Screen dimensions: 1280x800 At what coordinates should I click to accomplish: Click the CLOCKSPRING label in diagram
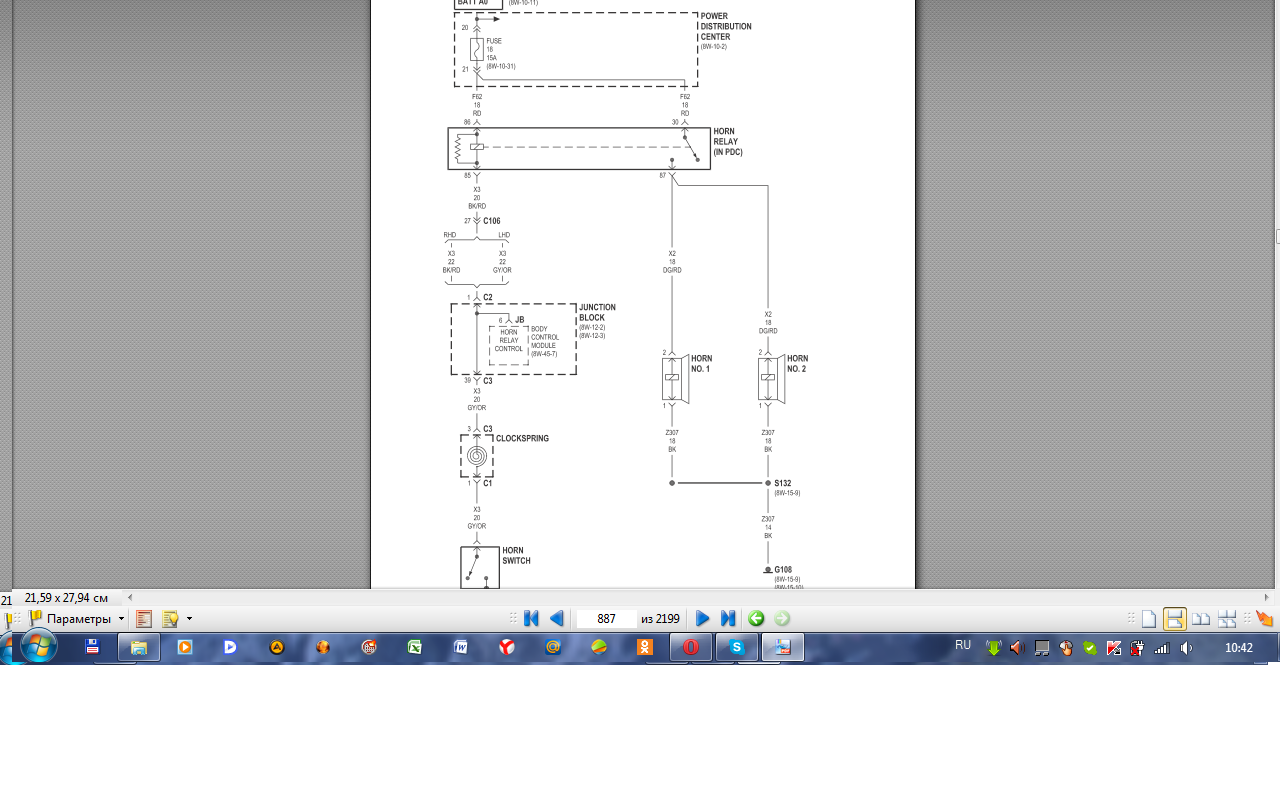522,439
